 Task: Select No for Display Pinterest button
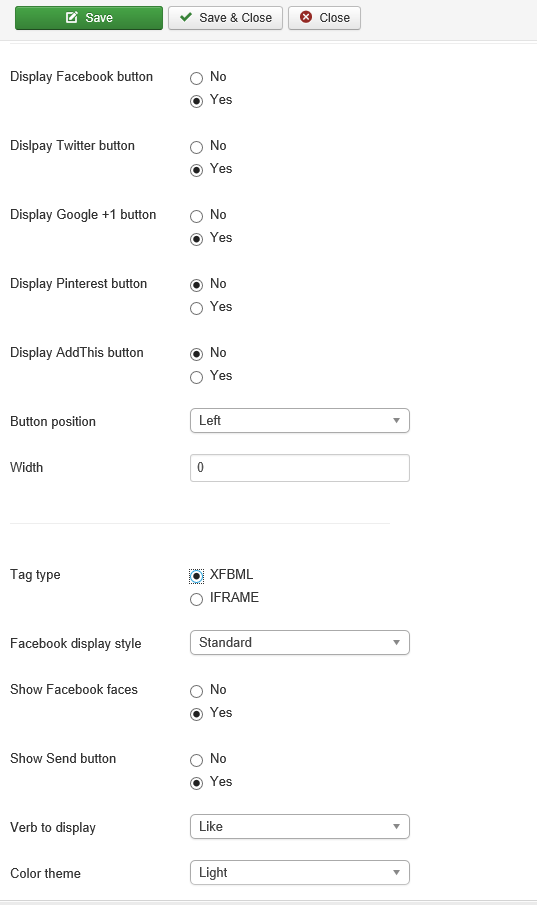pyautogui.click(x=196, y=285)
